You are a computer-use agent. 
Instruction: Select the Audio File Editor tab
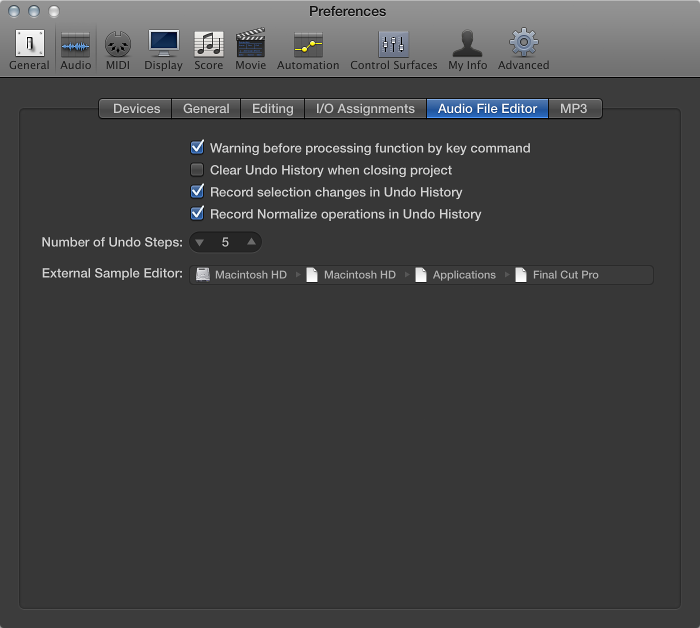(487, 108)
